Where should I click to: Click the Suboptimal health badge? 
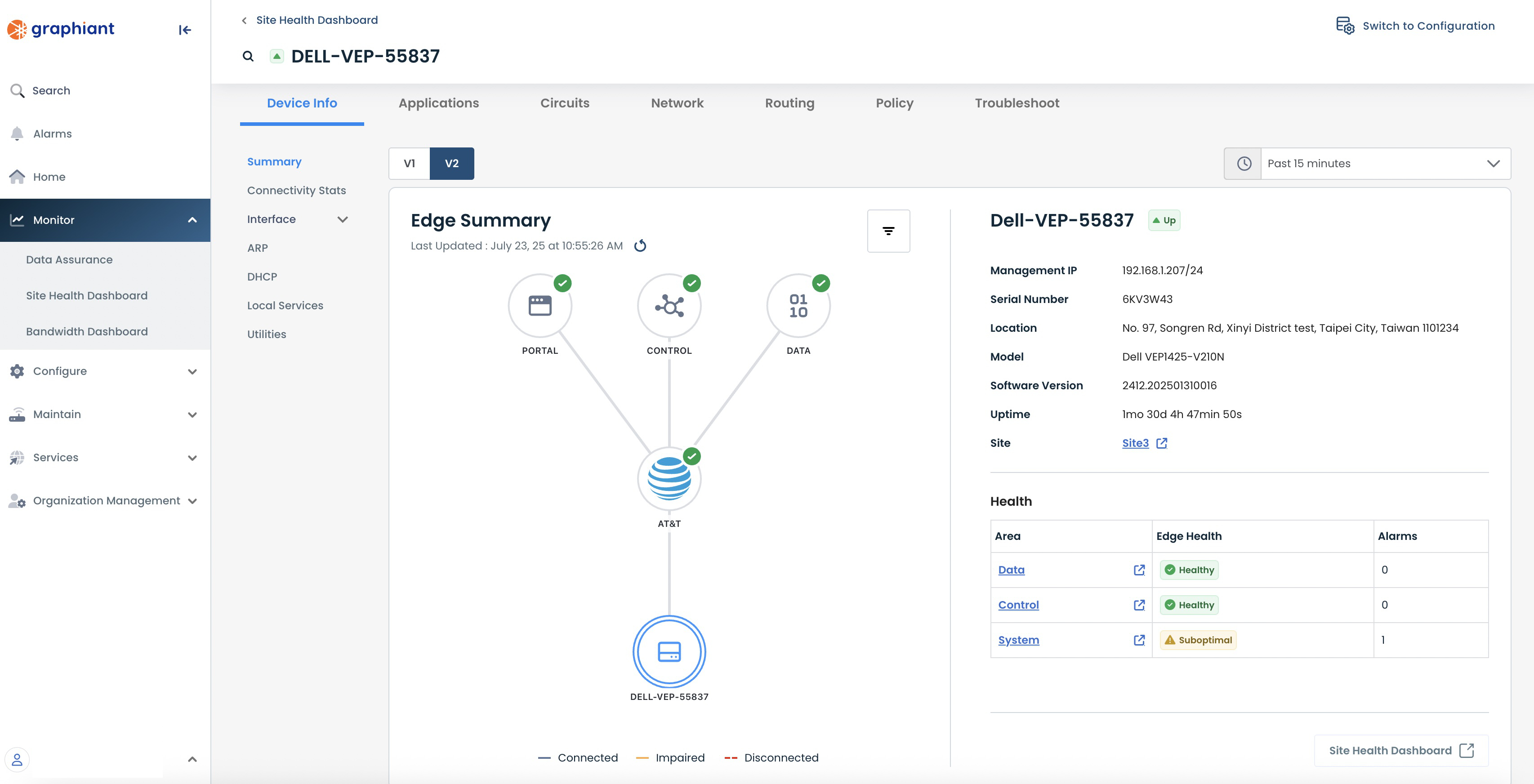1198,641
